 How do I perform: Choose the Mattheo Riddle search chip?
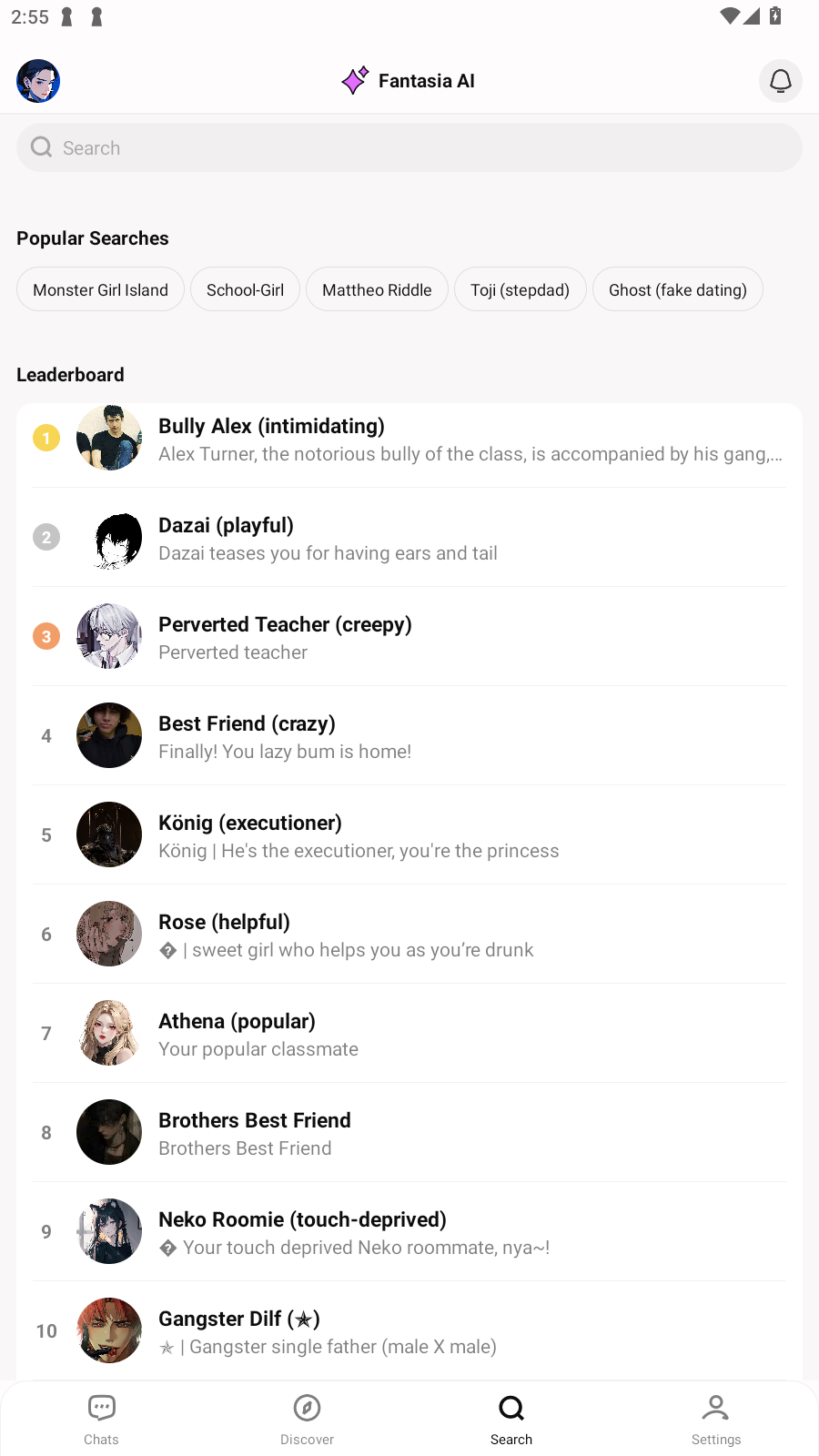point(377,289)
